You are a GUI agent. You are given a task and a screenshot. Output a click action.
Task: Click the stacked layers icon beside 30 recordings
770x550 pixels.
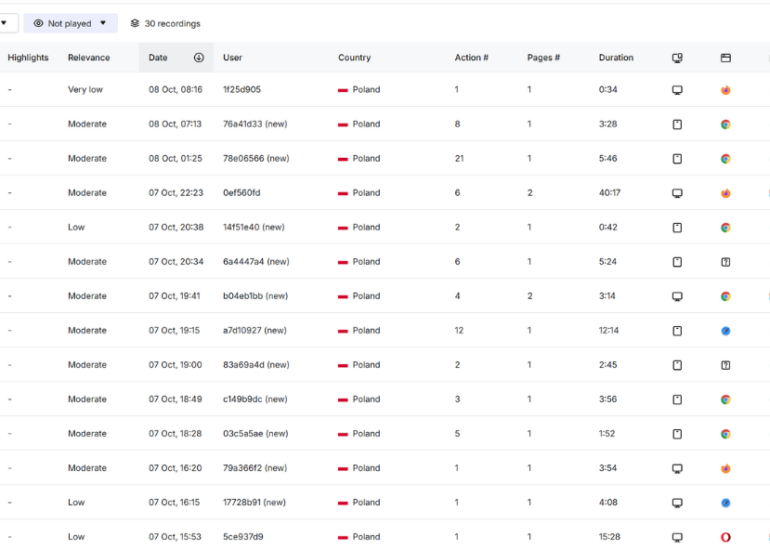(x=135, y=23)
